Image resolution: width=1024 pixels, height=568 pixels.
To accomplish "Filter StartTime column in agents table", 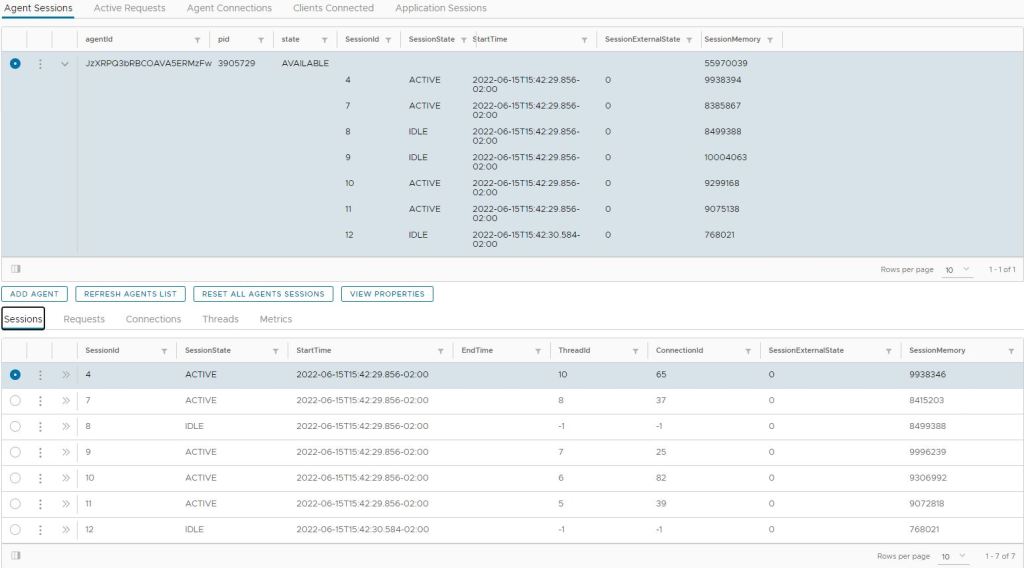I will click(584, 40).
